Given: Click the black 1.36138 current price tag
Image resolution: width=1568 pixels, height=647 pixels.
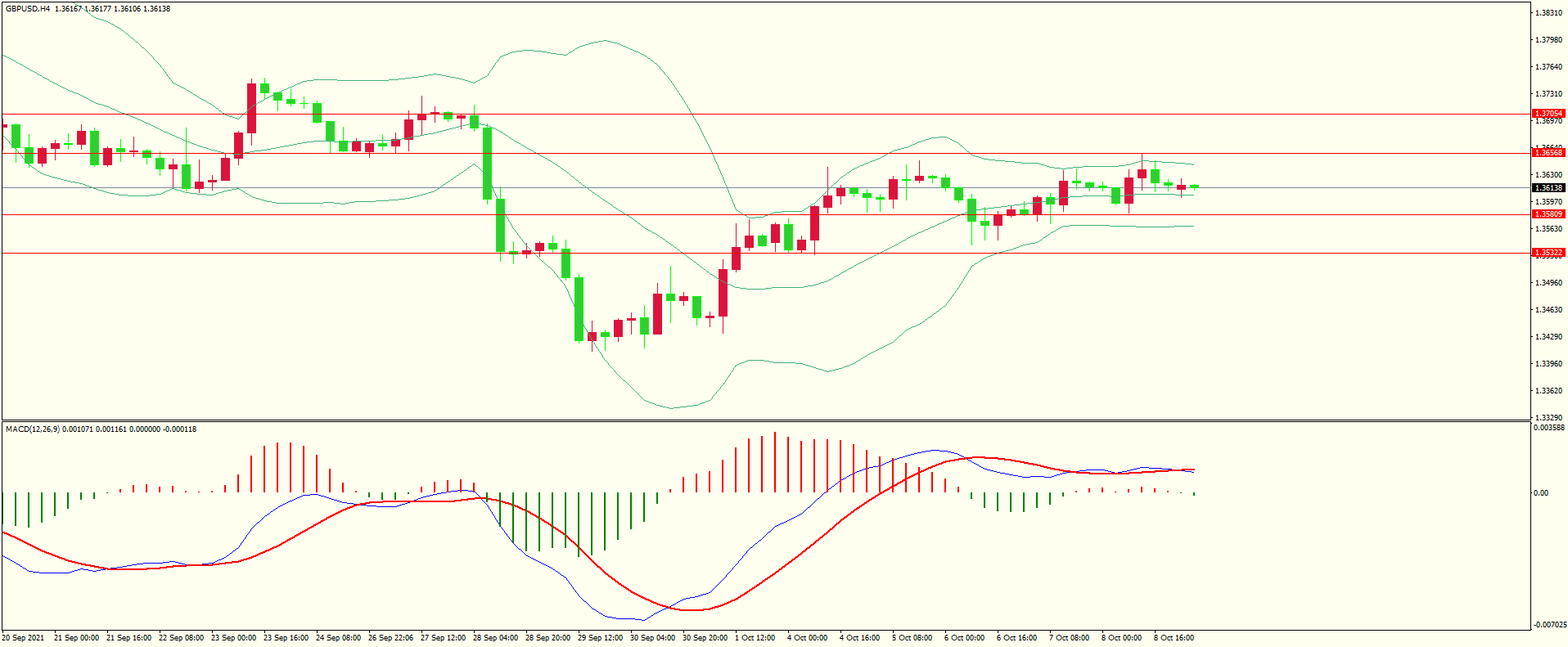Looking at the screenshot, I should 1548,188.
